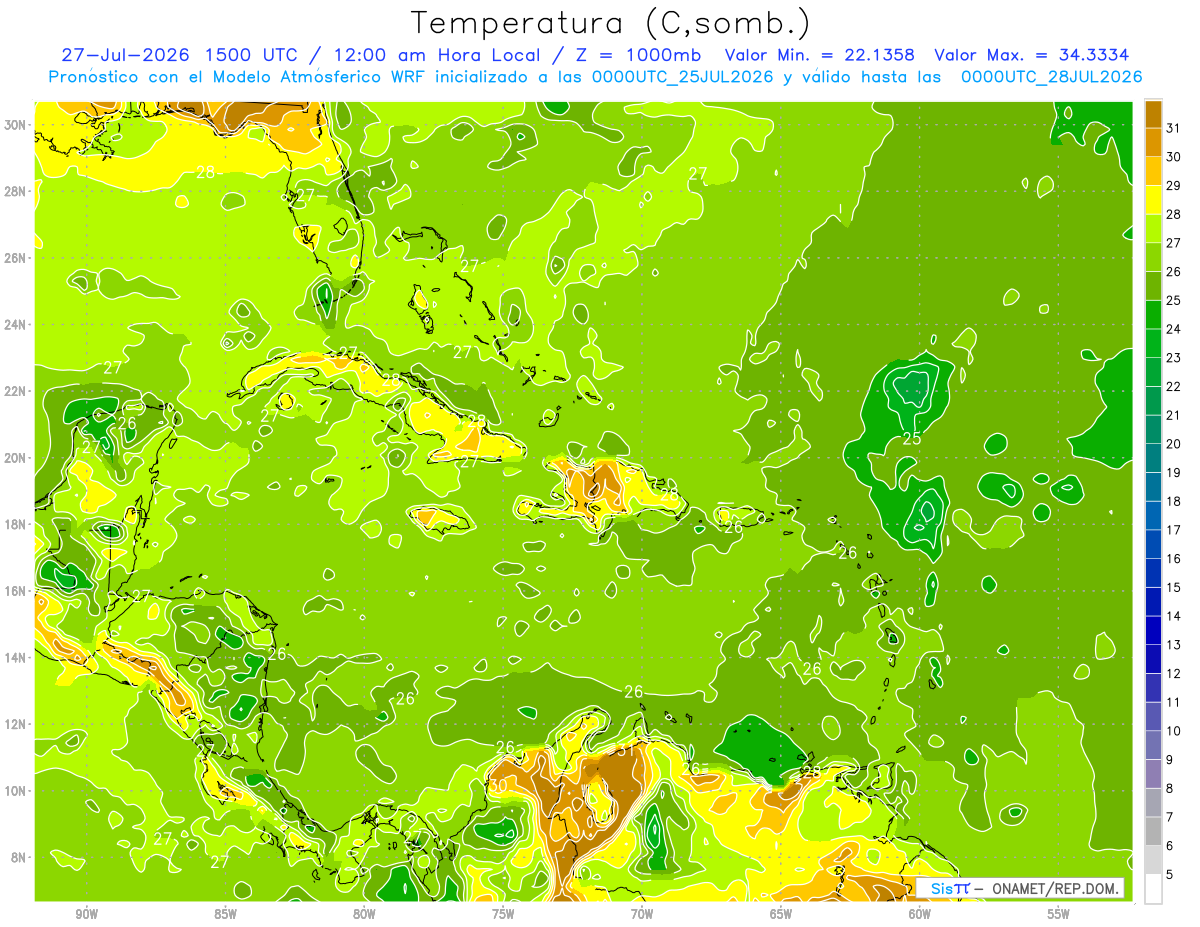
Task: Pick the gray swatch between legend values 6 and 7
Action: (x=1153, y=831)
